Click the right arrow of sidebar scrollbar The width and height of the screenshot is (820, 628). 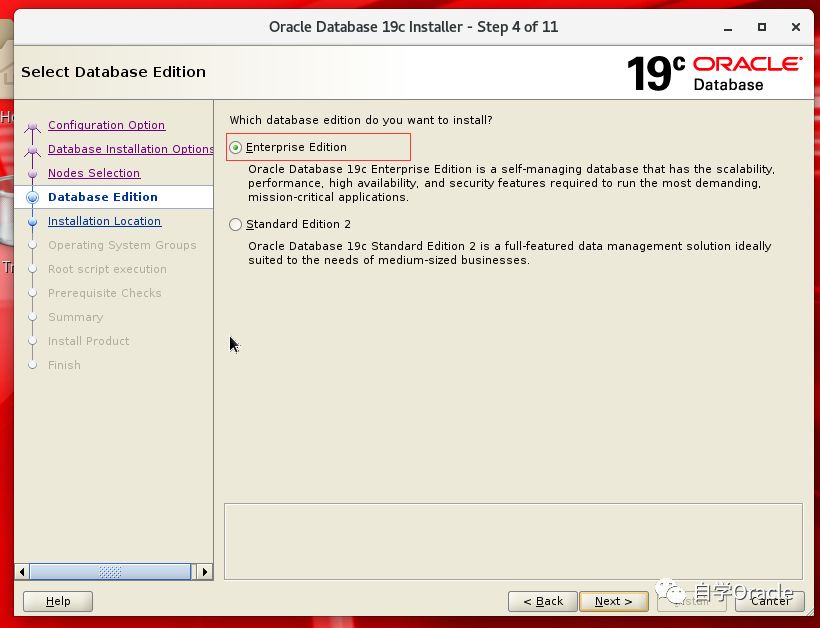point(204,572)
